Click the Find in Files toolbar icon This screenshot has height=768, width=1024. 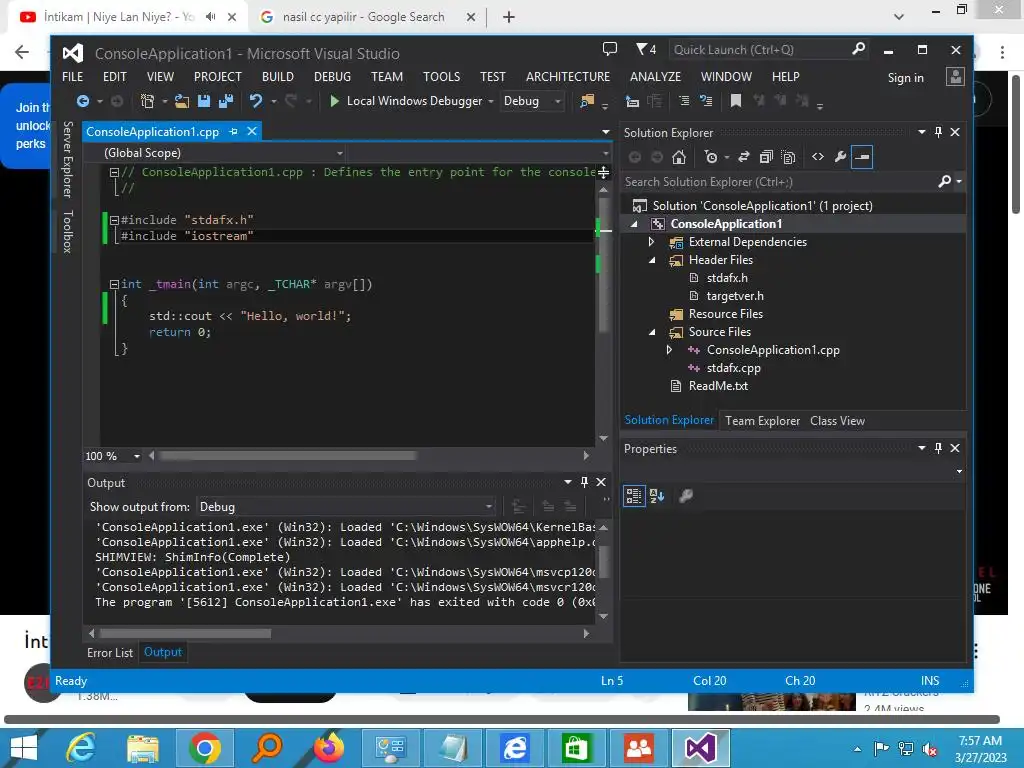587,101
